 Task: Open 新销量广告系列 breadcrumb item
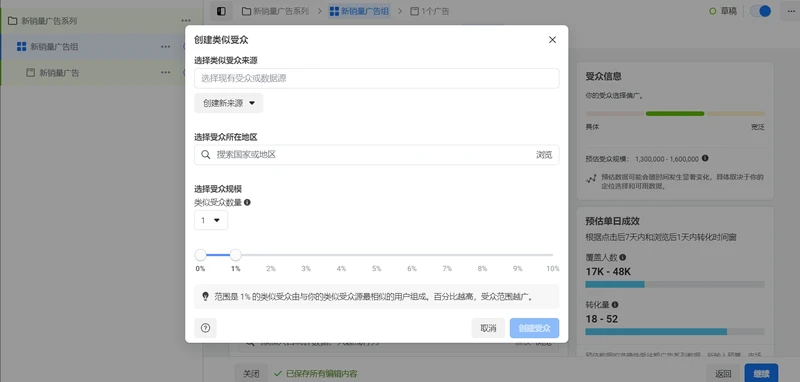coord(276,11)
